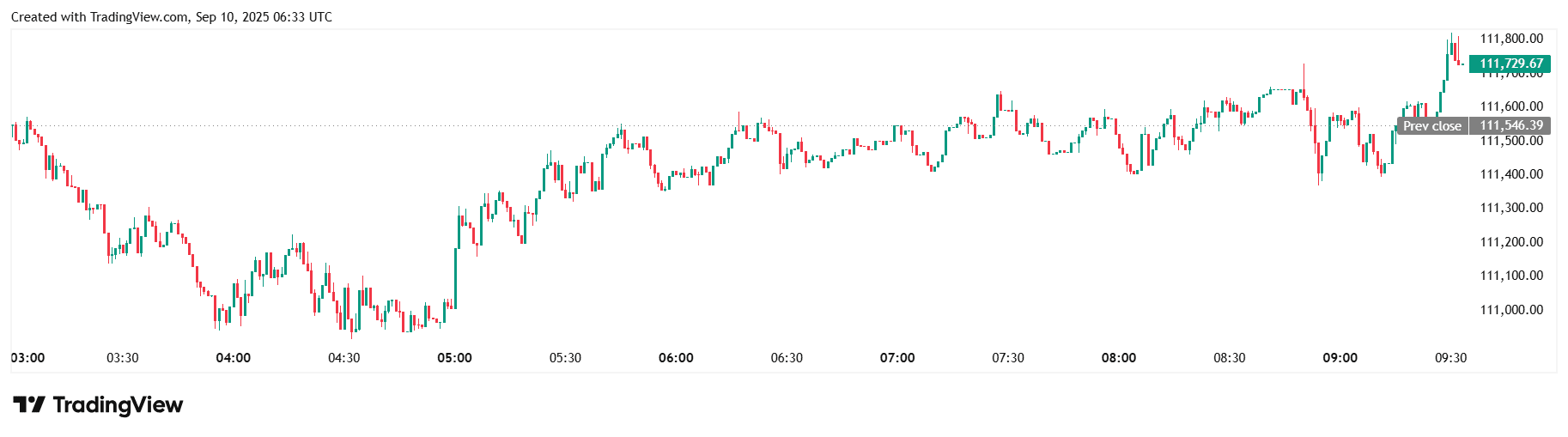Viewport: 1568px width, 437px height.
Task: Click the "Created with TradingView.com" caption
Action: click(171, 17)
